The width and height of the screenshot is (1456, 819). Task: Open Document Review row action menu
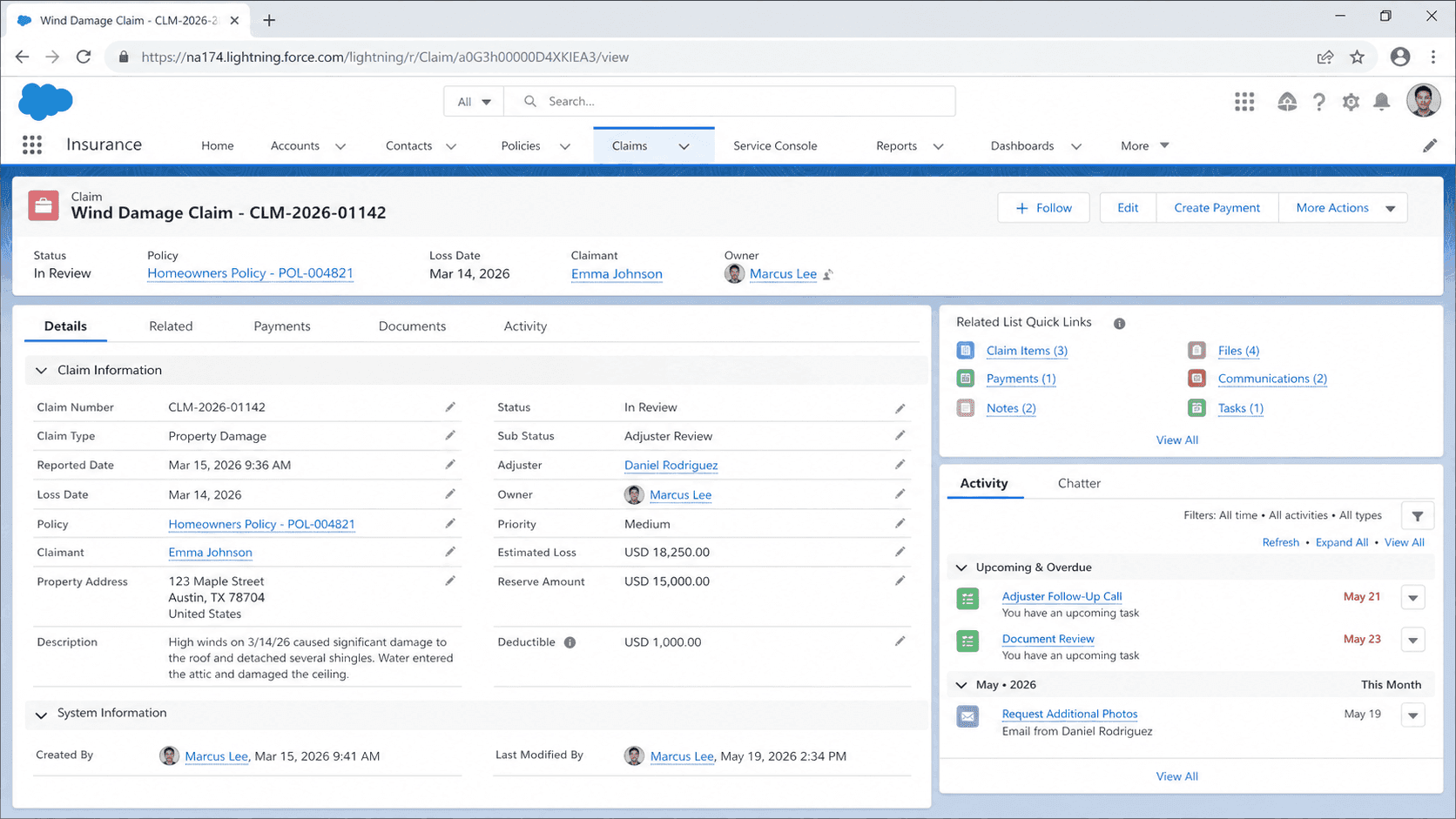click(1412, 641)
